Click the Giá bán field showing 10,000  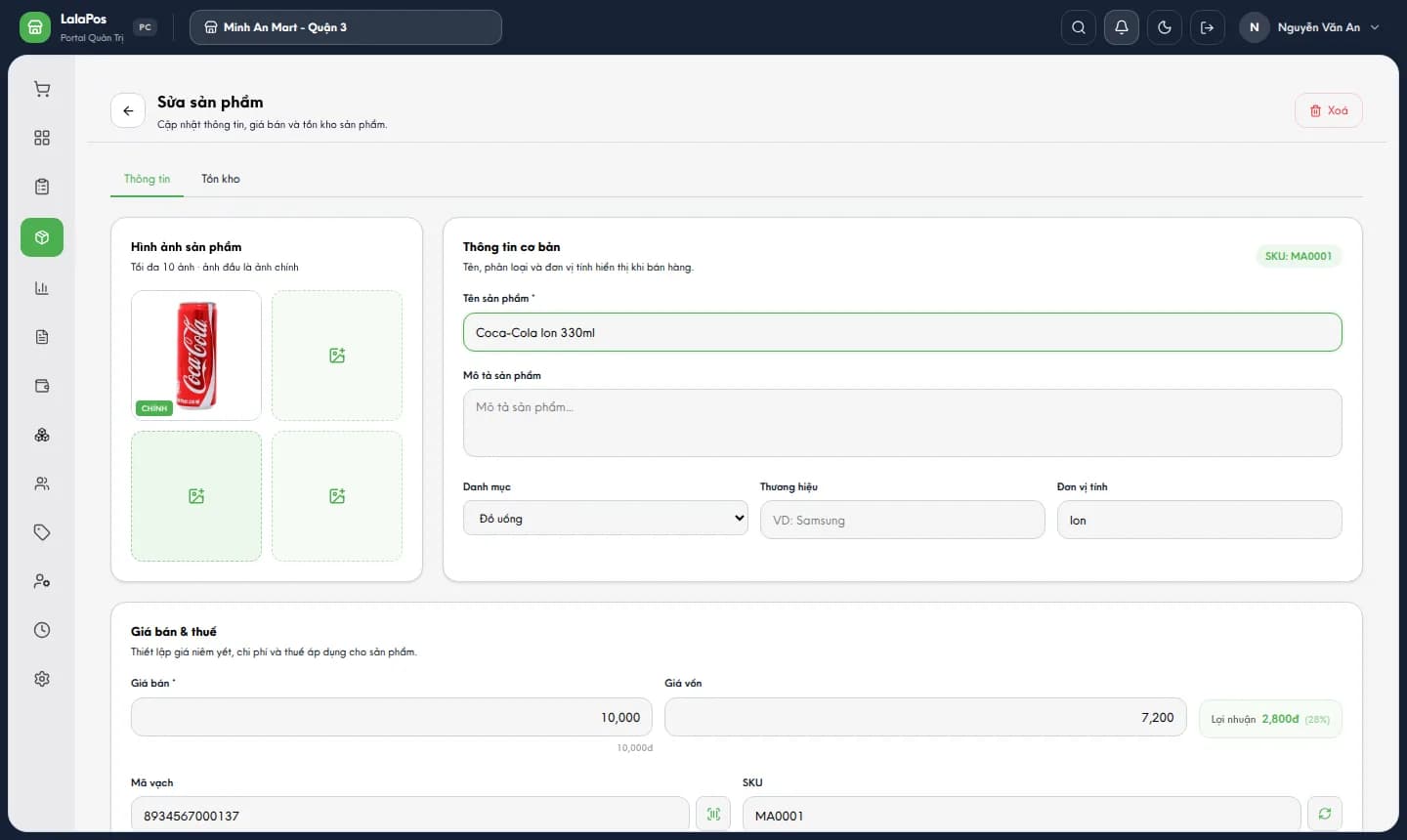click(x=392, y=717)
